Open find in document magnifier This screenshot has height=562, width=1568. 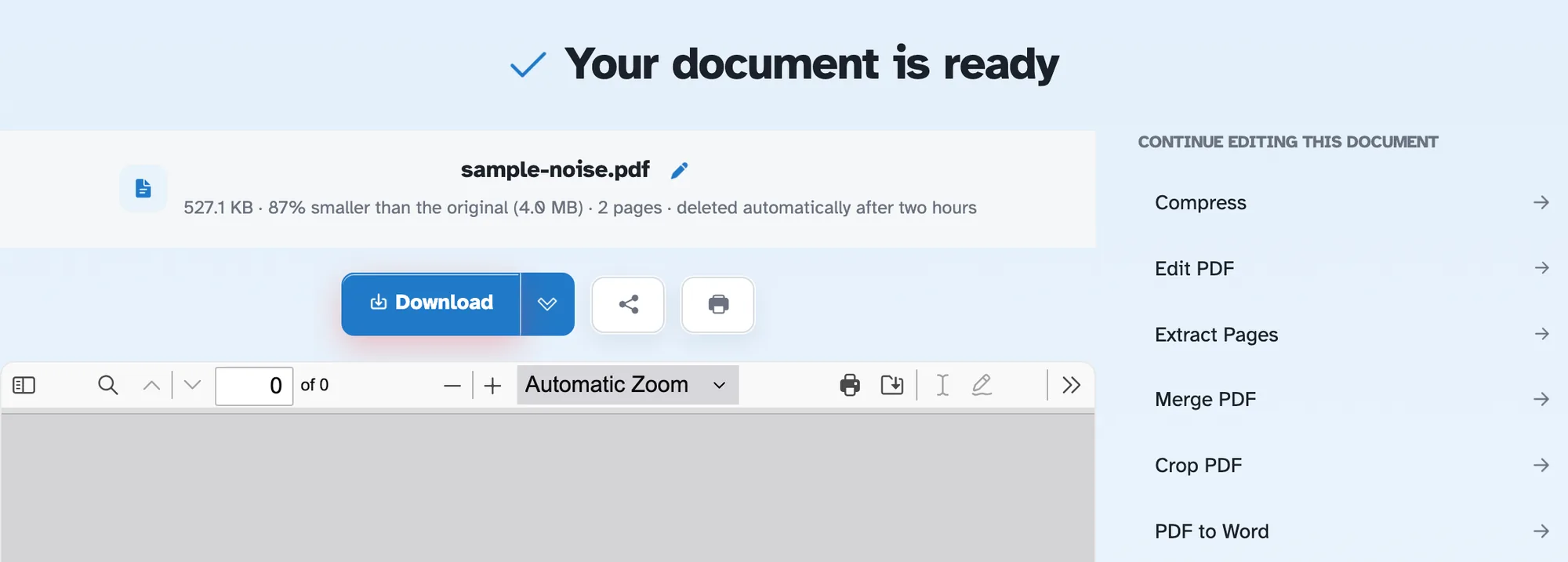click(x=108, y=385)
